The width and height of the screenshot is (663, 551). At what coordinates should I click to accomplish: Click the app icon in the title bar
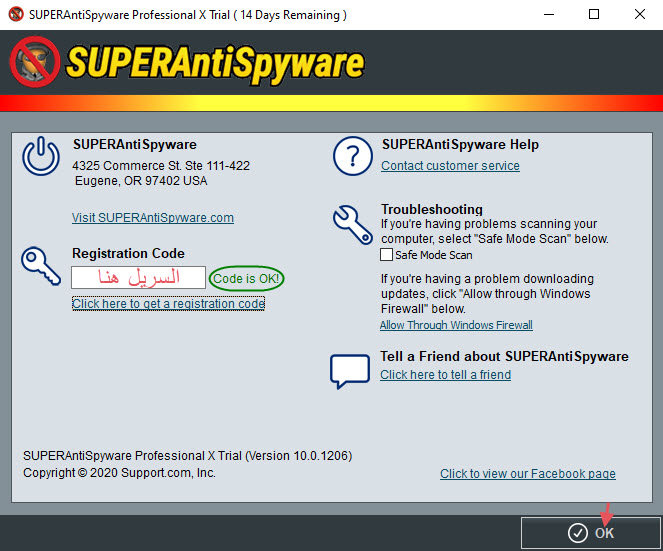tap(16, 14)
